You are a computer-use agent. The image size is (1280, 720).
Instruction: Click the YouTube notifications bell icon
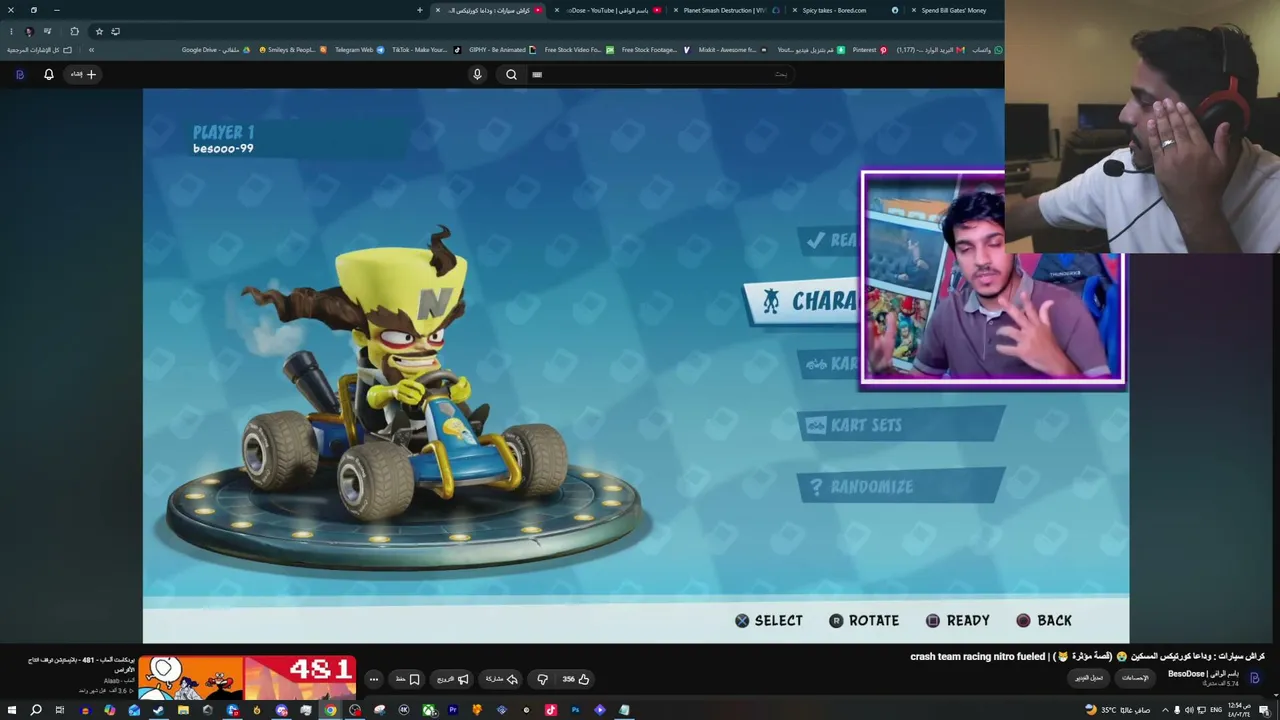point(48,74)
